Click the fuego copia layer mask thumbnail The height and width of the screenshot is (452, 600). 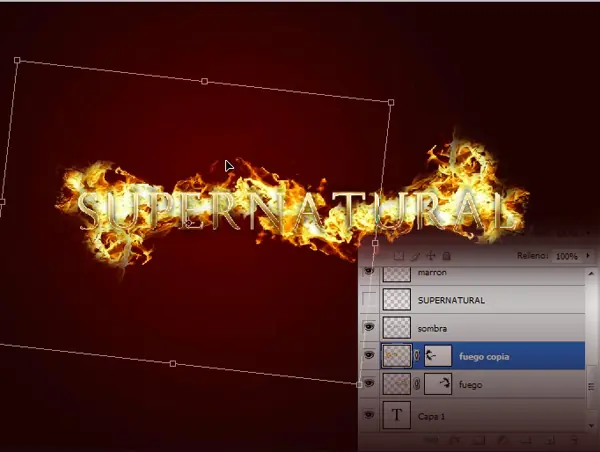point(438,356)
